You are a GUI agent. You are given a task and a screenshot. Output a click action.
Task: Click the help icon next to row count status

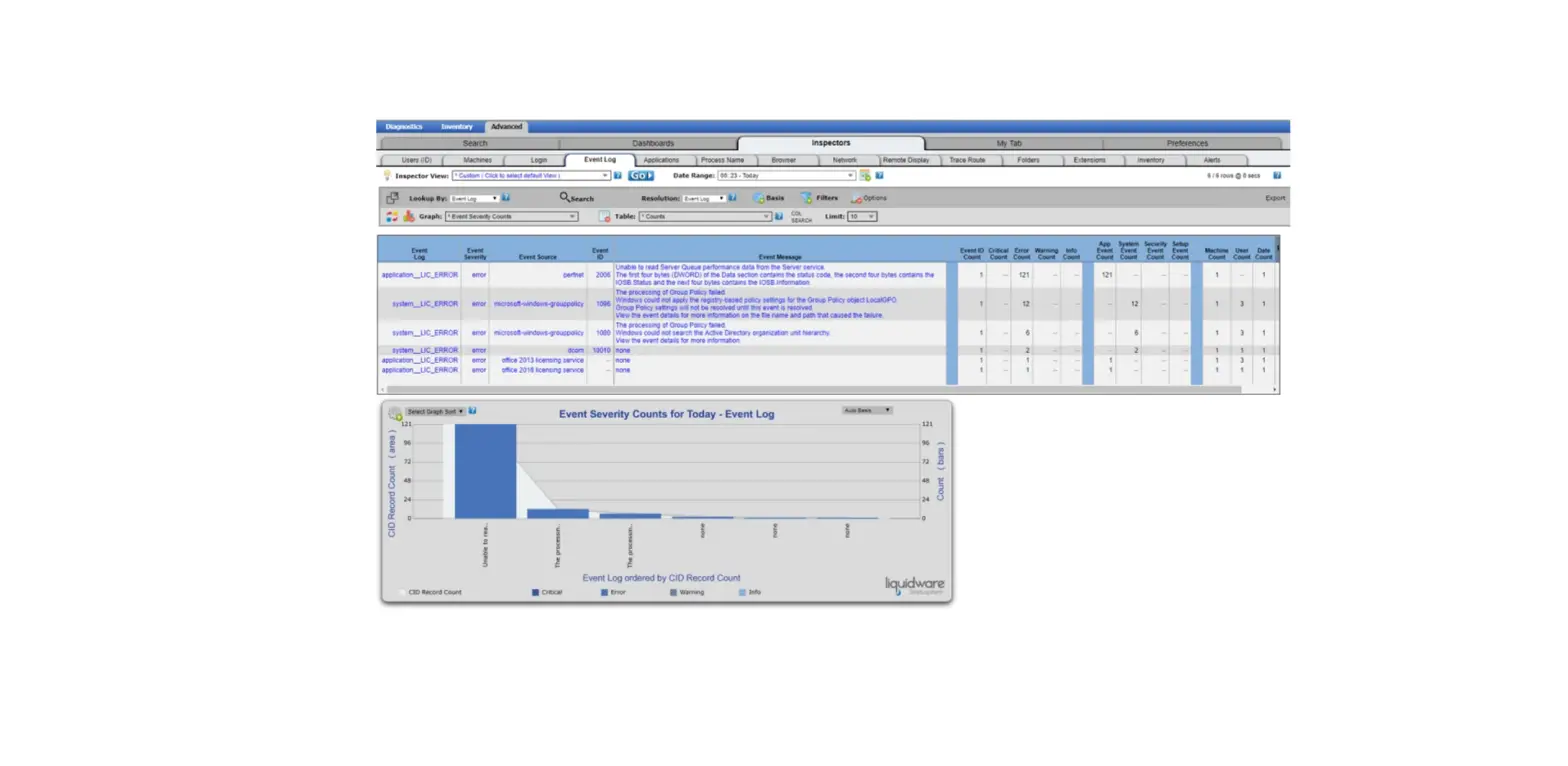[x=1277, y=176]
